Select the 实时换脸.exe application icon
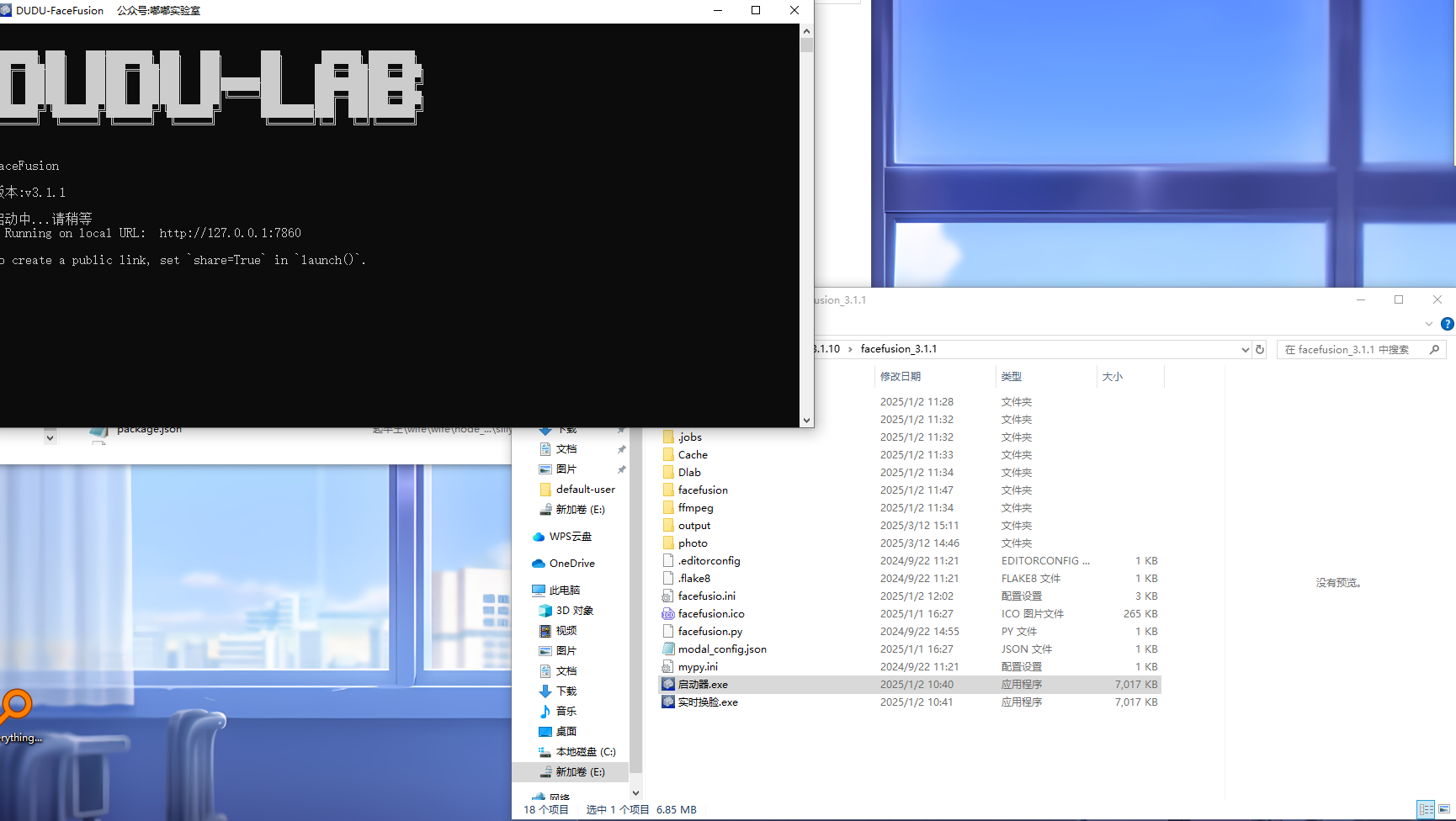 [x=668, y=702]
